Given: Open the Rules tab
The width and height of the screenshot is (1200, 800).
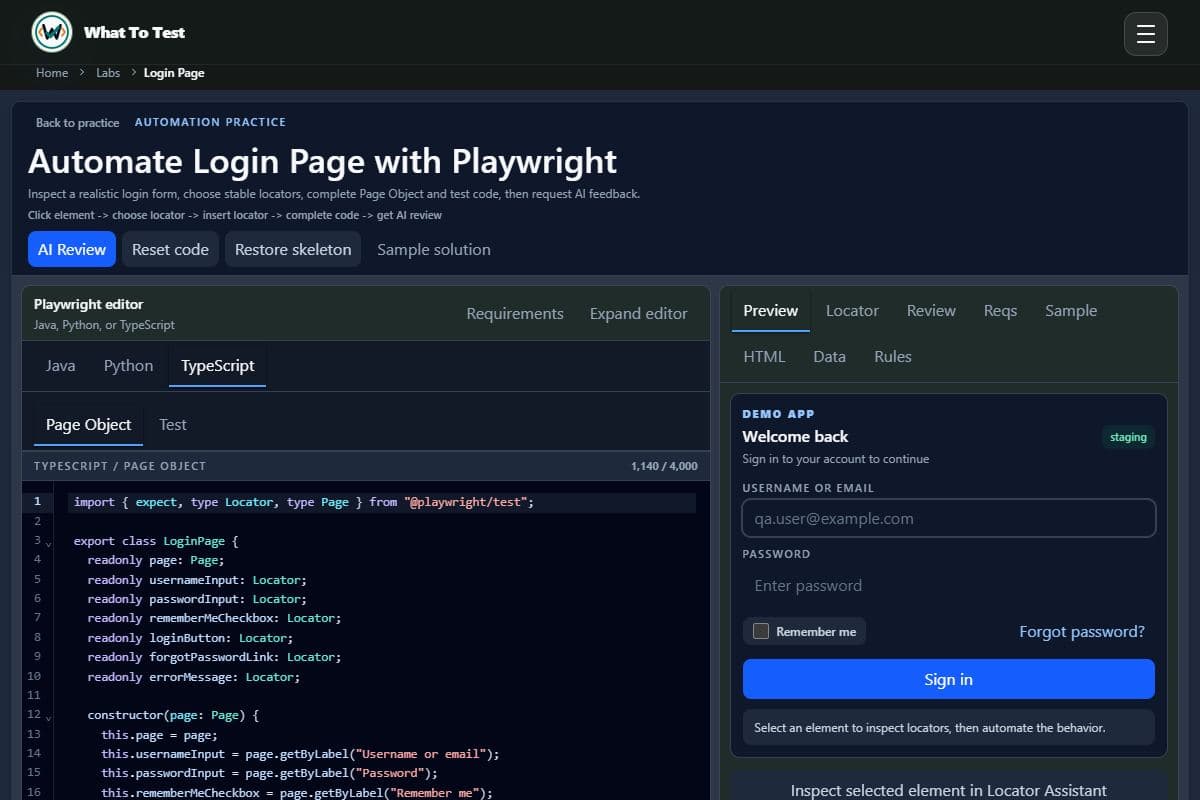Looking at the screenshot, I should pyautogui.click(x=893, y=356).
